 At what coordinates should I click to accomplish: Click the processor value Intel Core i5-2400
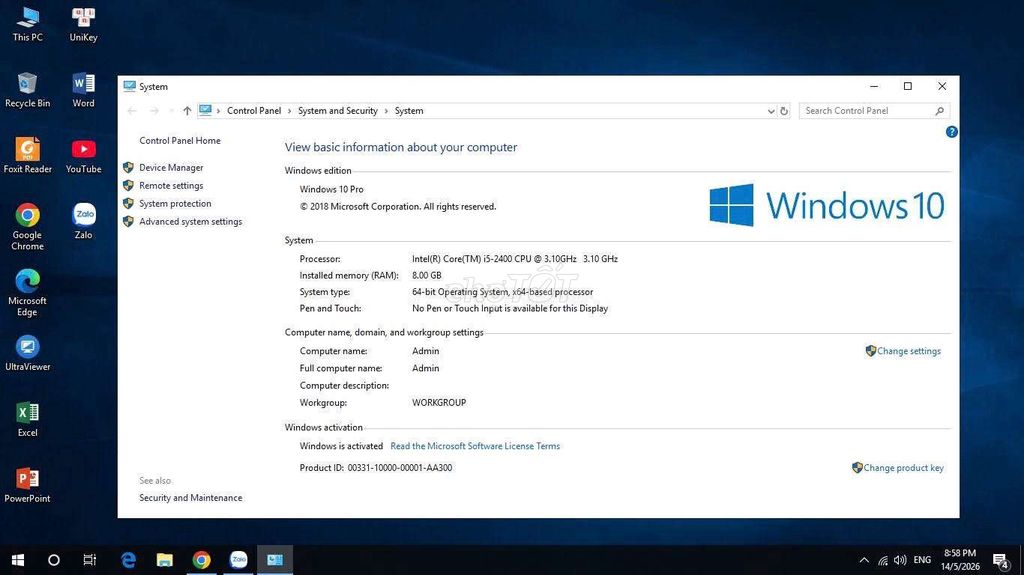click(515, 259)
